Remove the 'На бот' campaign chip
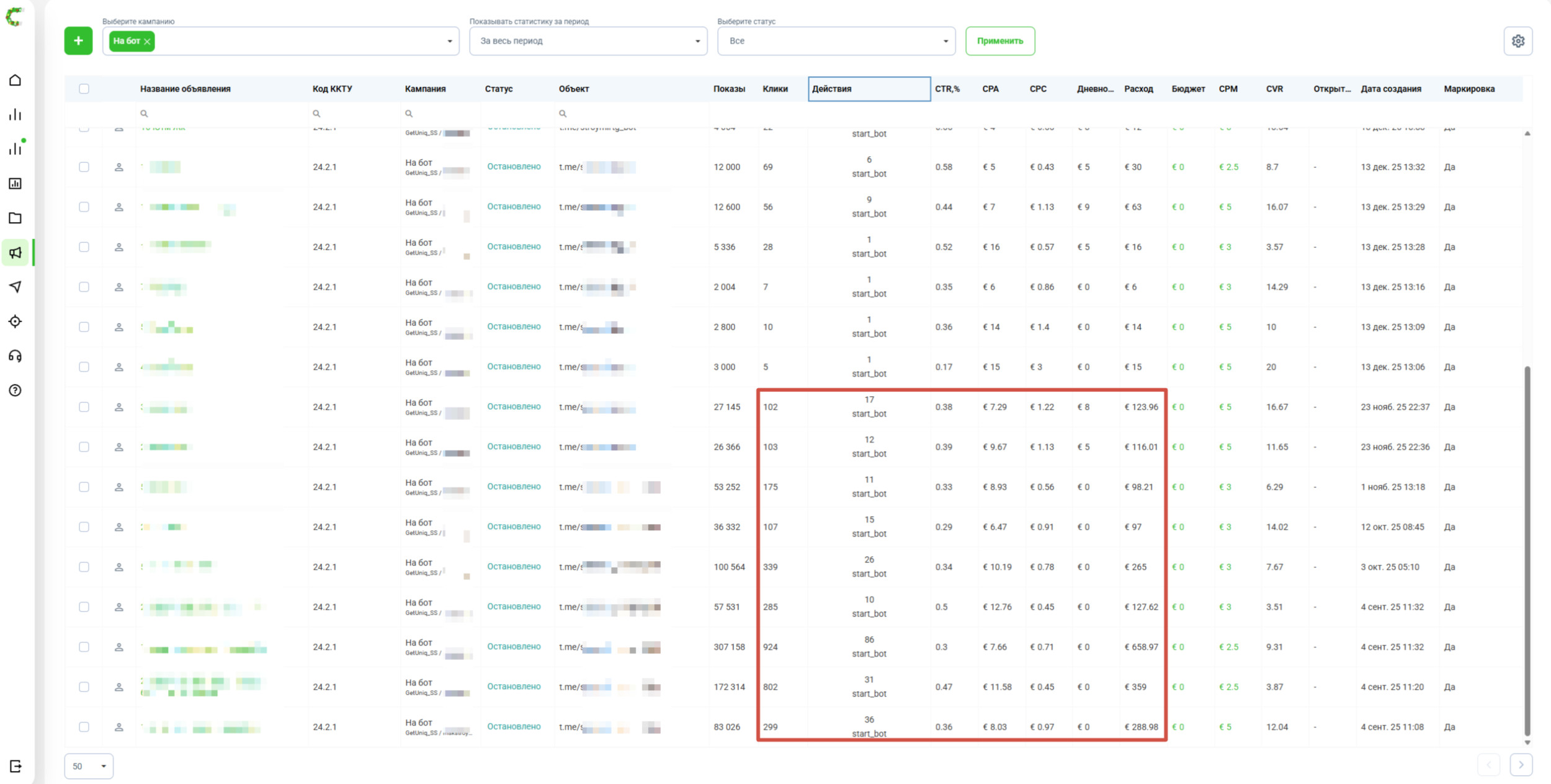The height and width of the screenshot is (784, 1551). tap(147, 42)
